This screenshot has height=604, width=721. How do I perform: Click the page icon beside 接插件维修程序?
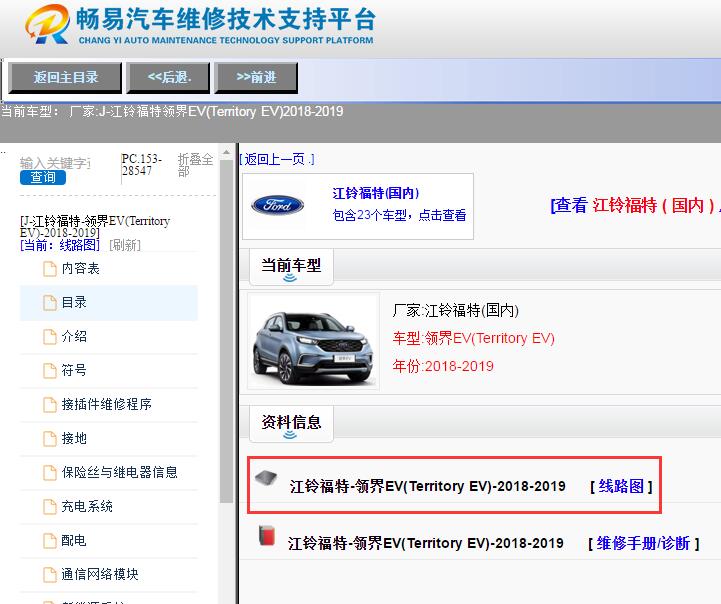point(50,405)
